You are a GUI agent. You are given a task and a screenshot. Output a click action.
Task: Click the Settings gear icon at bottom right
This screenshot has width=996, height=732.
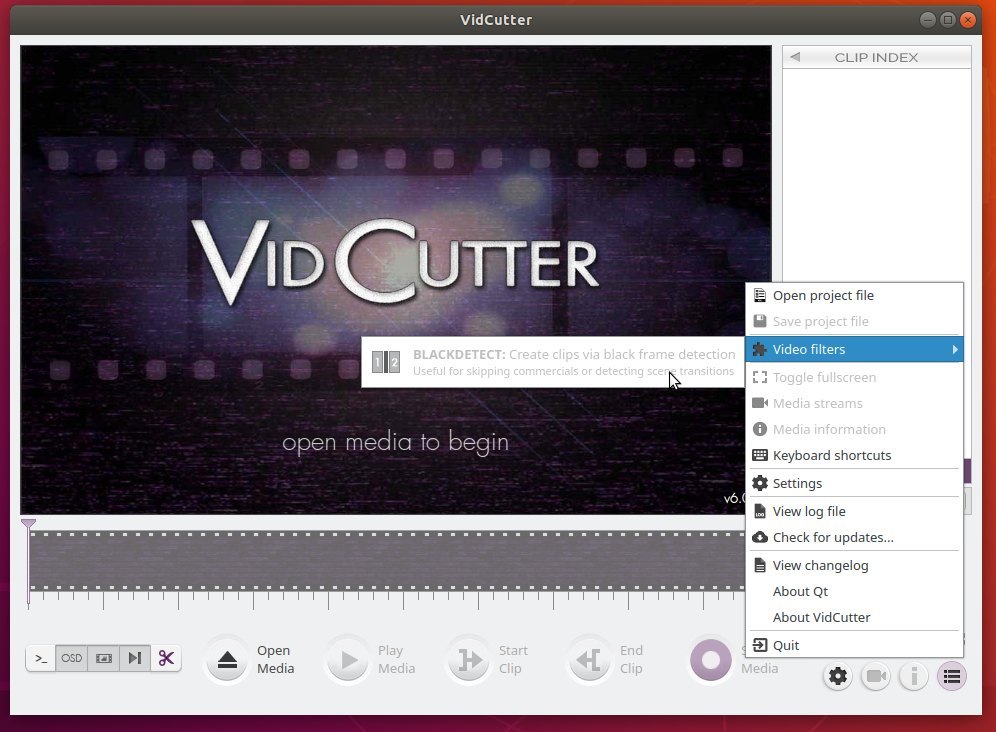click(x=837, y=676)
